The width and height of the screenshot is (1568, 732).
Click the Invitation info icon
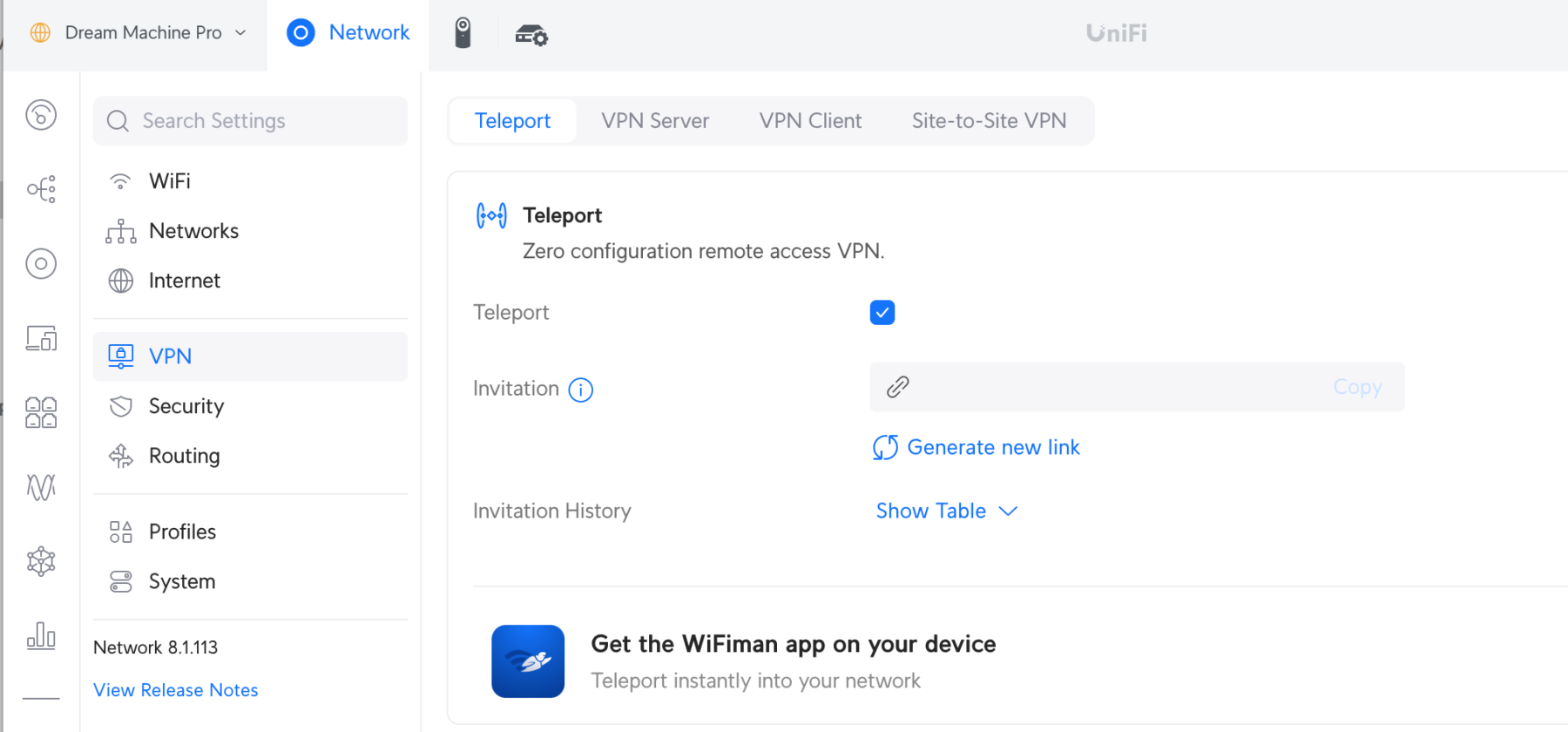[x=581, y=390]
